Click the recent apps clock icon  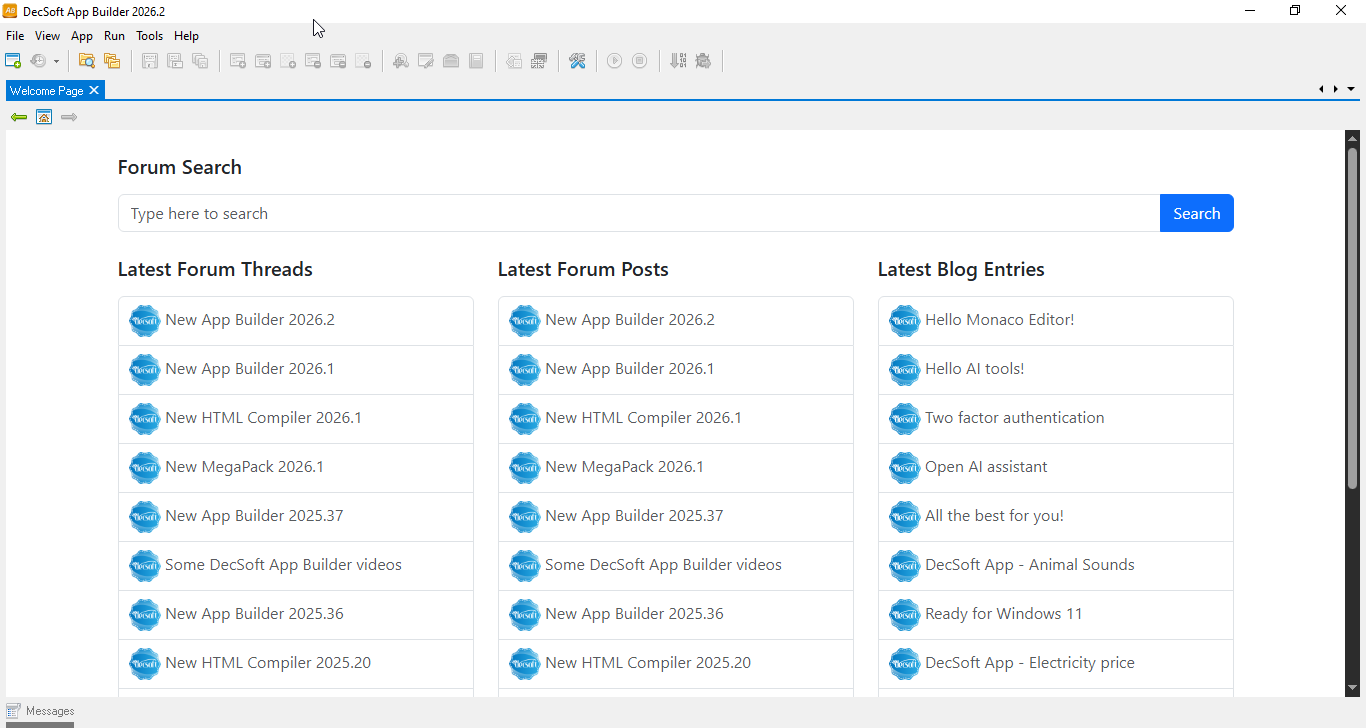pyautogui.click(x=38, y=61)
